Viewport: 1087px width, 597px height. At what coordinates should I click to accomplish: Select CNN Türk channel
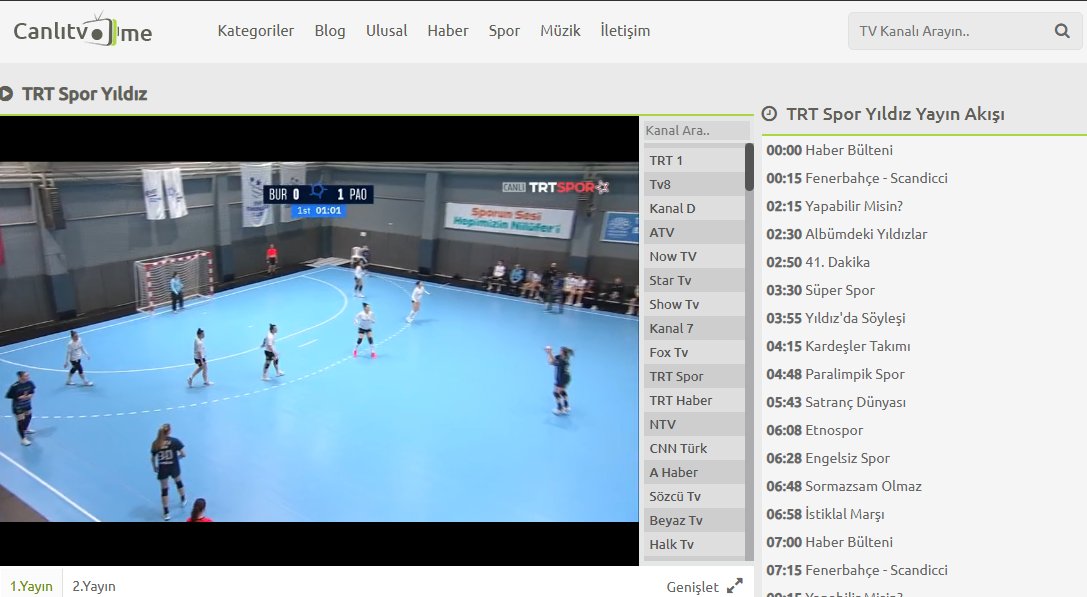(x=694, y=449)
